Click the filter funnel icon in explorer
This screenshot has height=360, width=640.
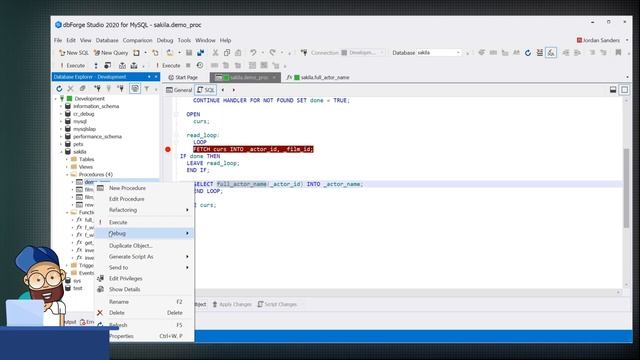(x=147, y=89)
